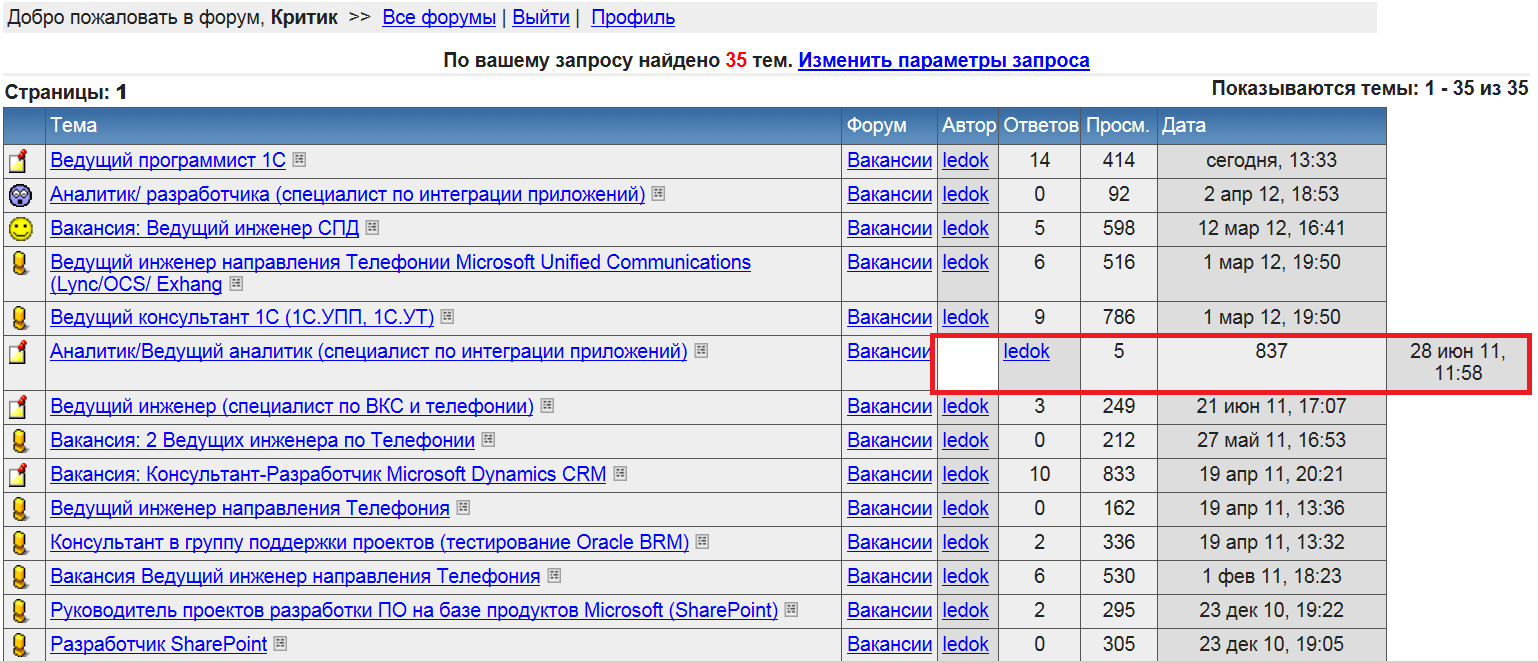Click the small preview icon after Ведущий программист 1С title
This screenshot has width=1538, height=663.
(x=299, y=160)
